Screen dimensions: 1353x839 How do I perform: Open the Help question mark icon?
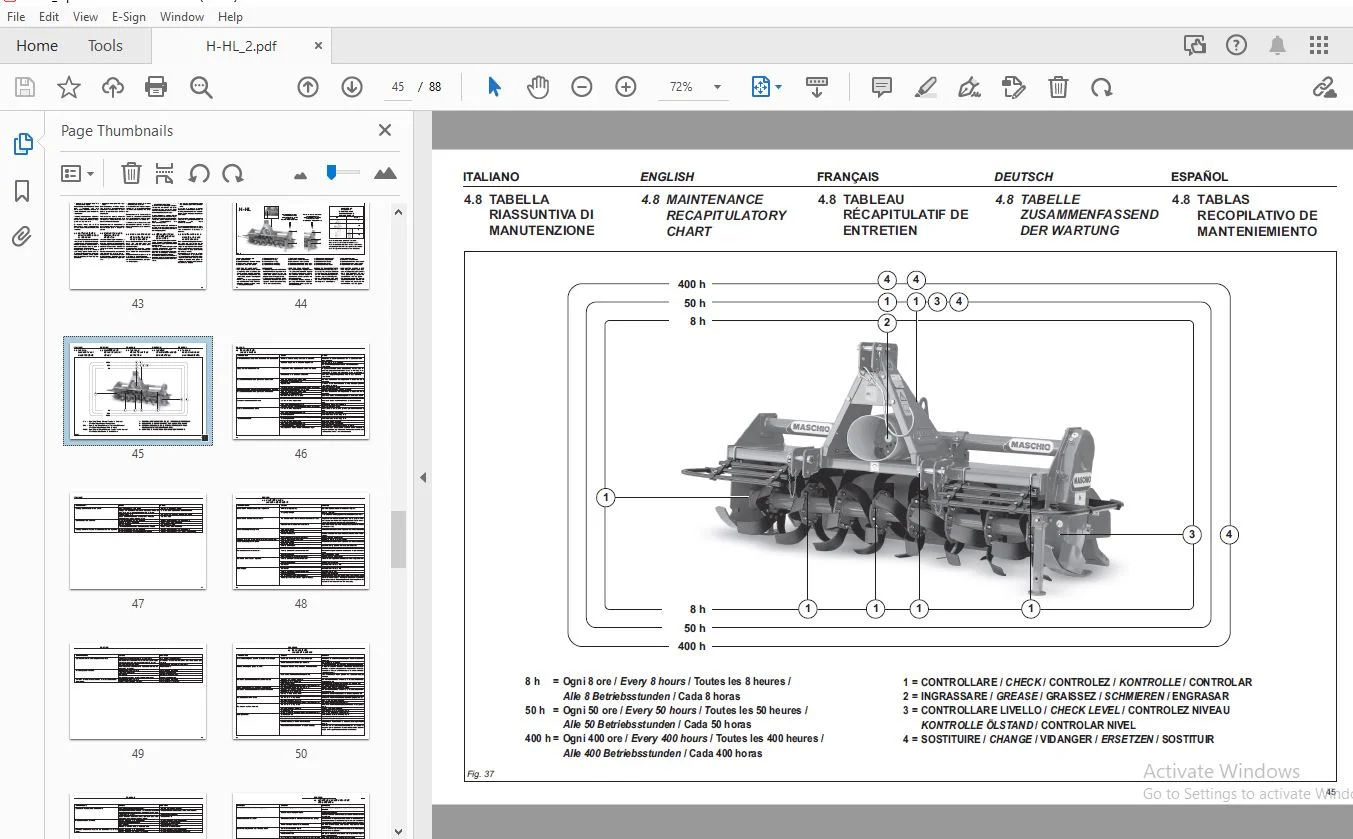tap(1236, 45)
